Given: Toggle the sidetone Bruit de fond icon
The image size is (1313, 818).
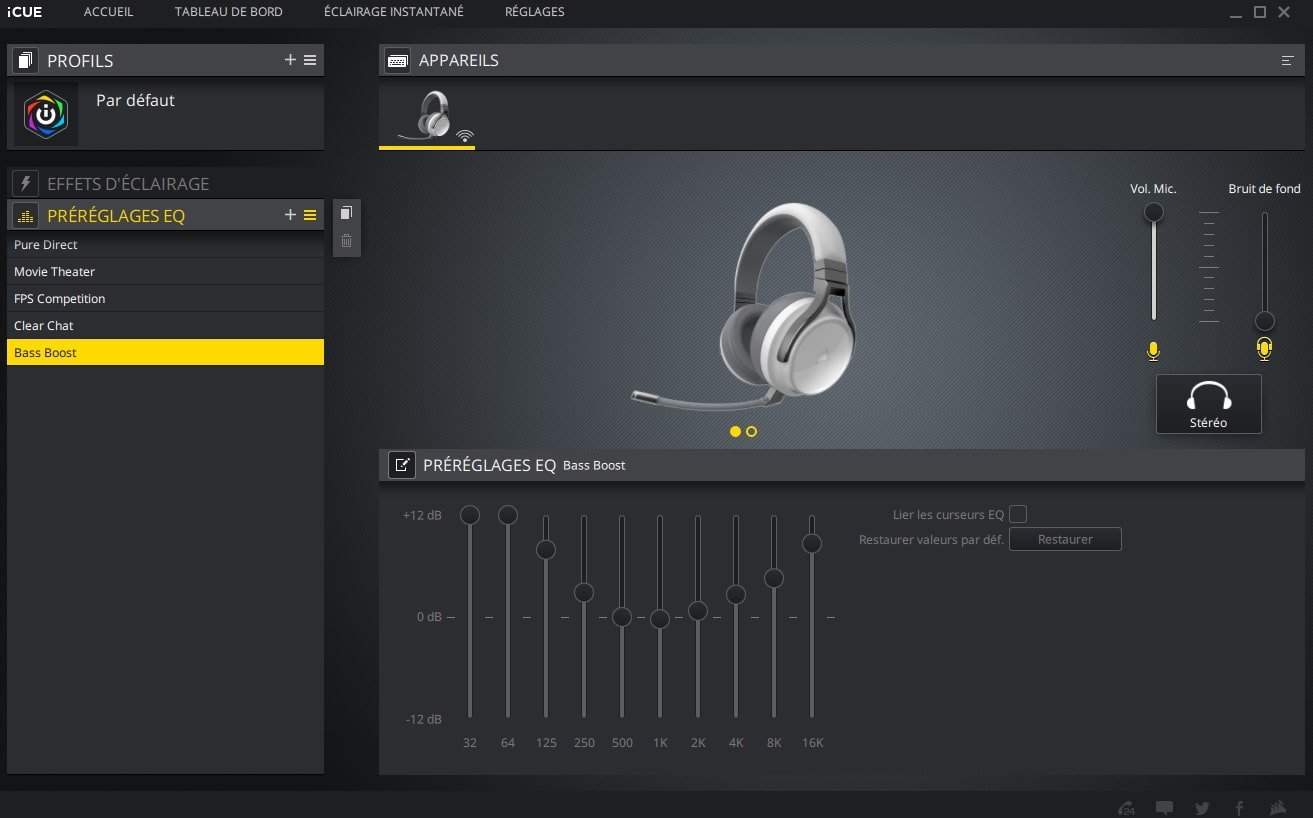Looking at the screenshot, I should [1264, 349].
